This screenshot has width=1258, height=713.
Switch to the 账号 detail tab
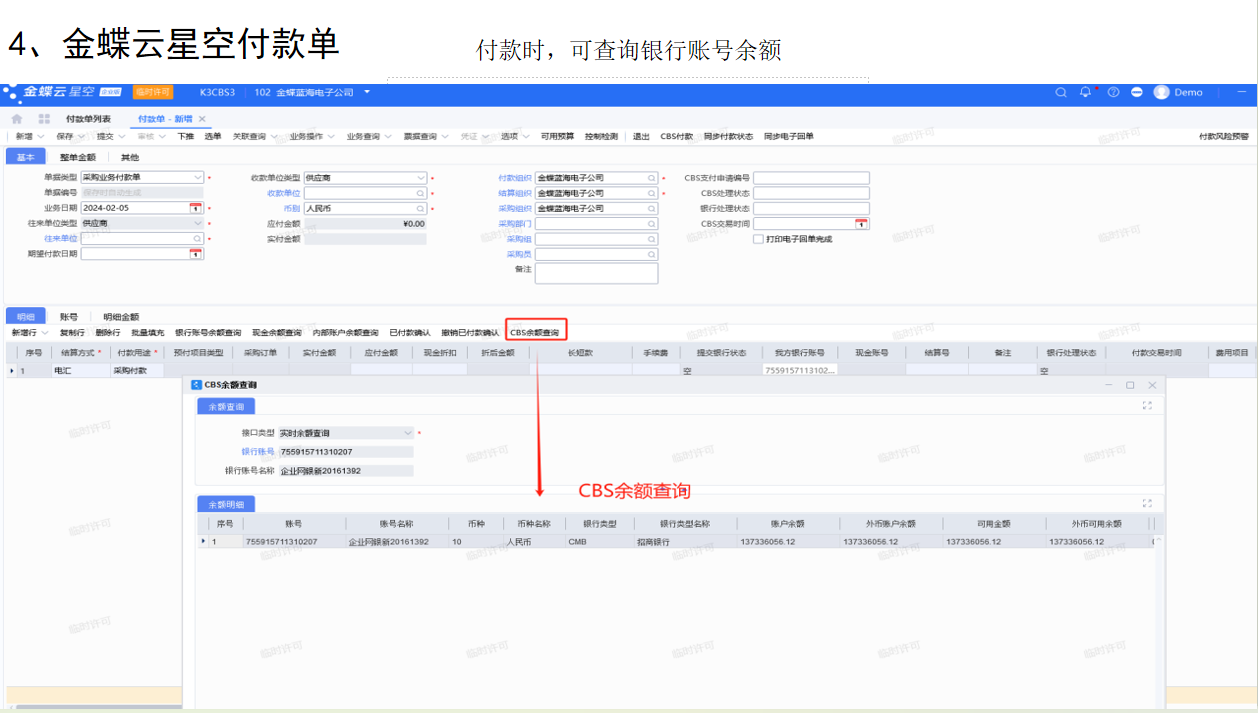pyautogui.click(x=68, y=317)
